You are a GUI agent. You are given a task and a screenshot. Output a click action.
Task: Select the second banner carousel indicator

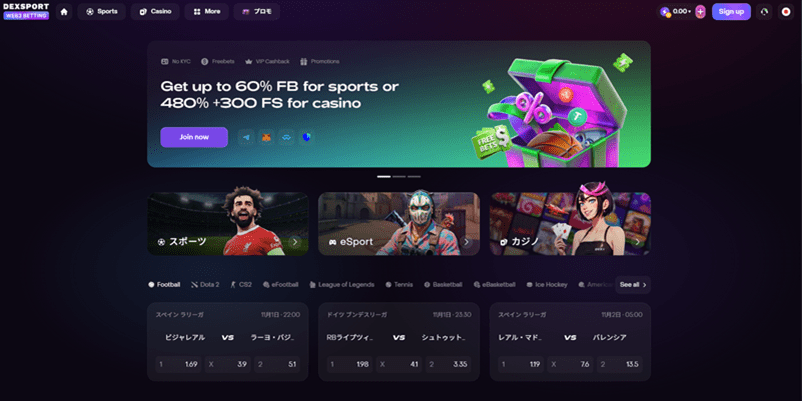(399, 176)
